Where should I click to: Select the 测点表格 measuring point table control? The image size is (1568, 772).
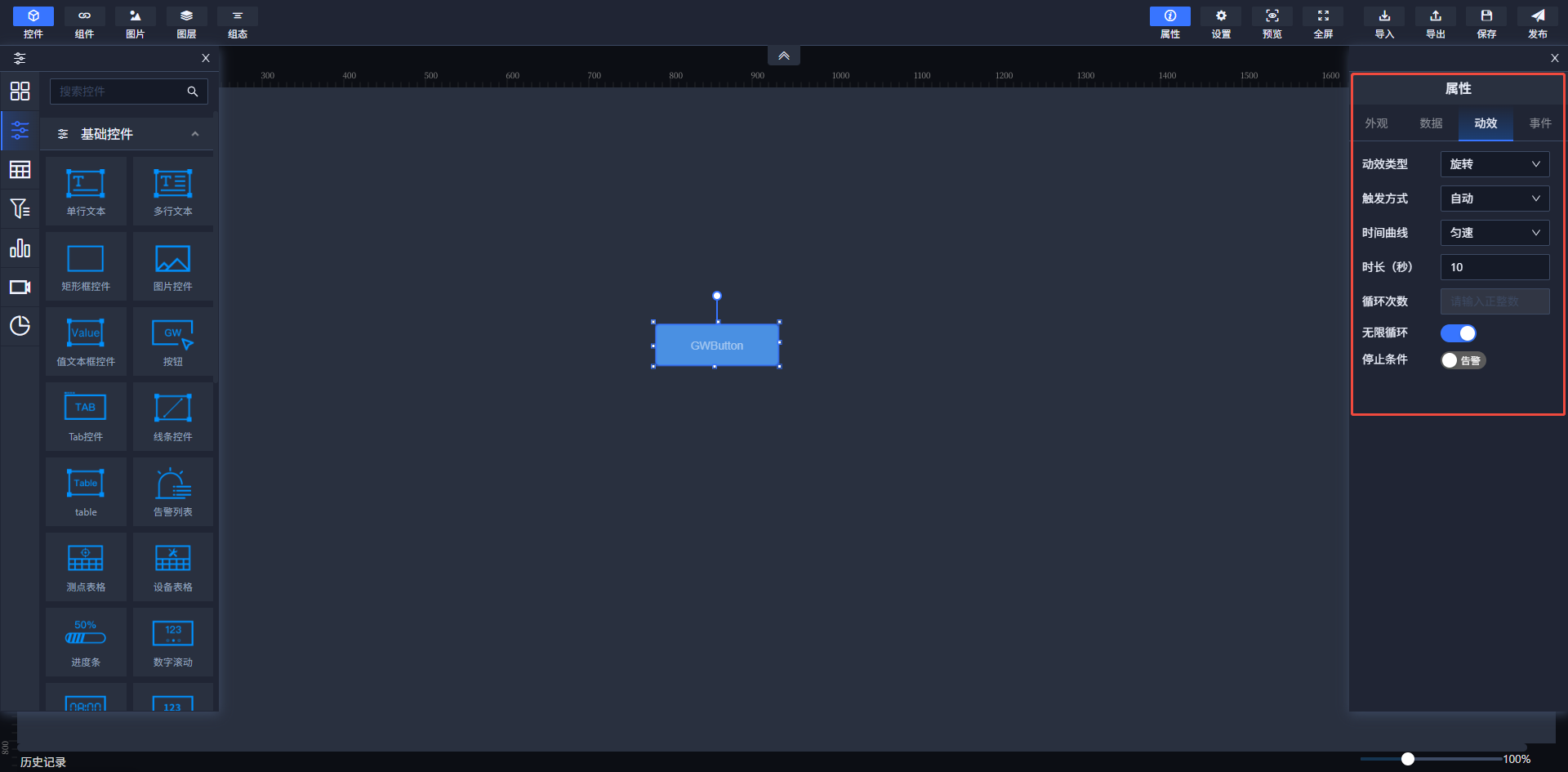(x=86, y=567)
